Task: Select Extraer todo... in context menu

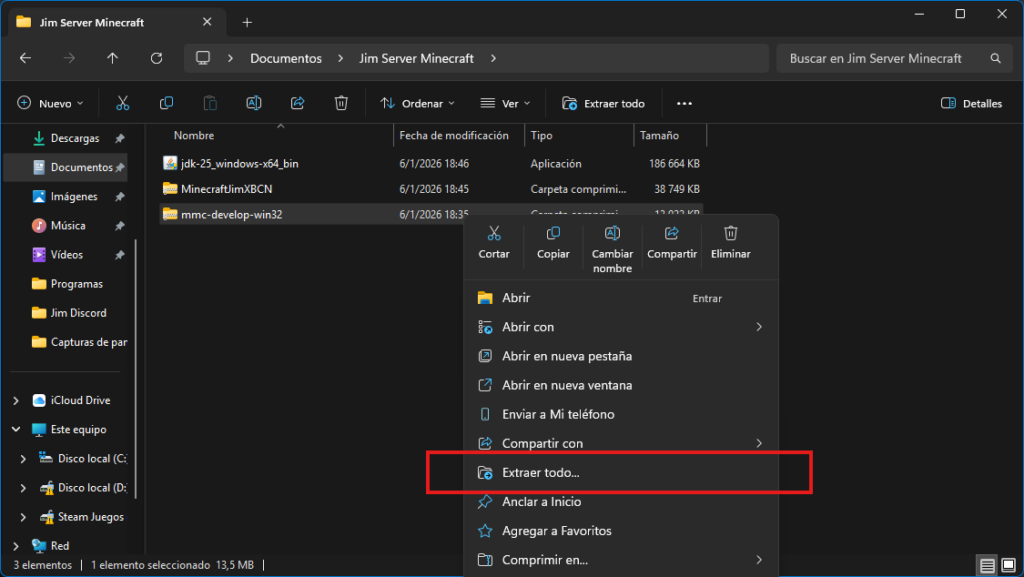Action: tap(540, 473)
